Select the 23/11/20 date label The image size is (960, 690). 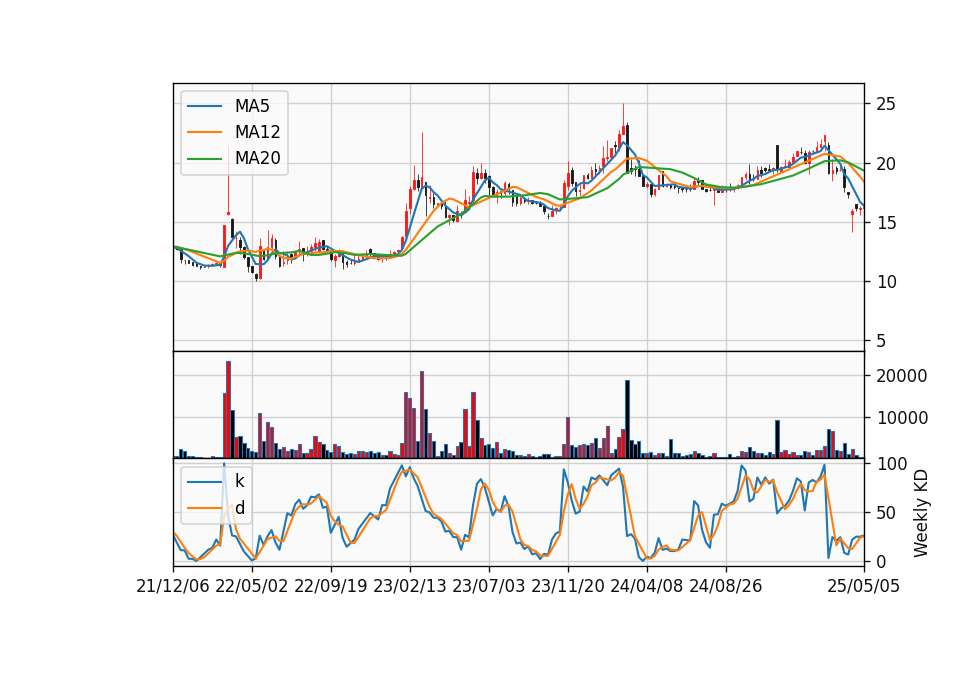(x=568, y=587)
